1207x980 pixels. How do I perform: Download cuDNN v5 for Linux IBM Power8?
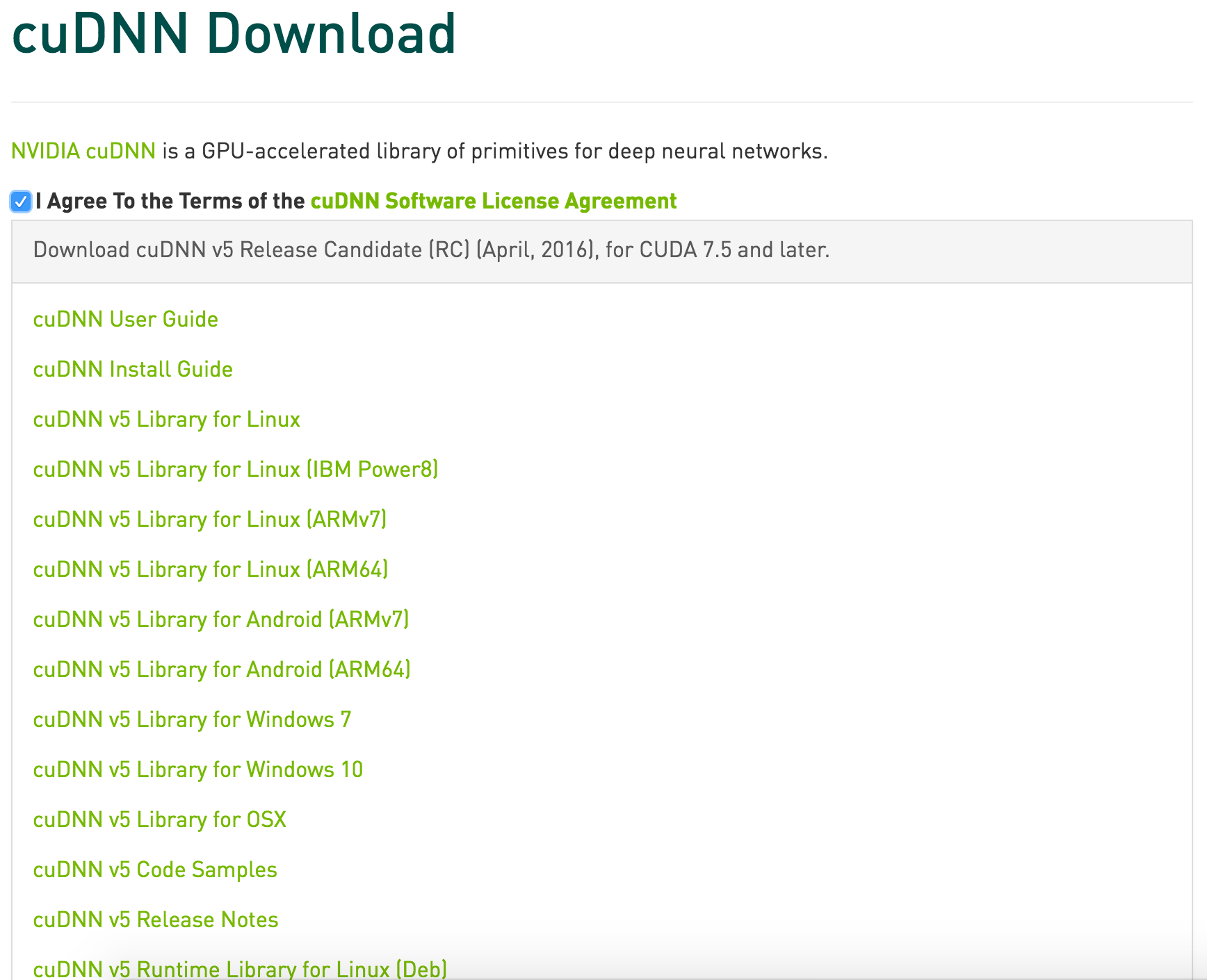[236, 469]
